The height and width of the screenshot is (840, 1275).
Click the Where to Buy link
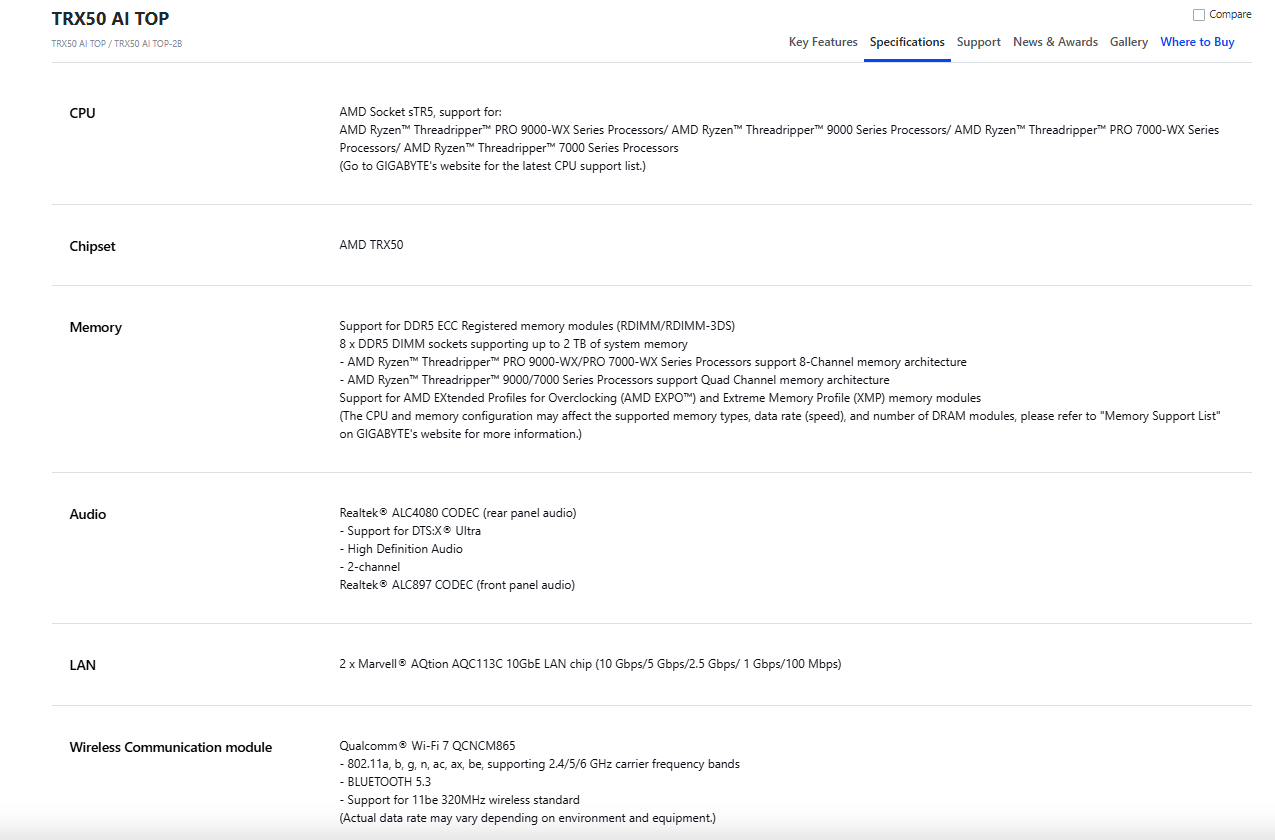click(1197, 42)
